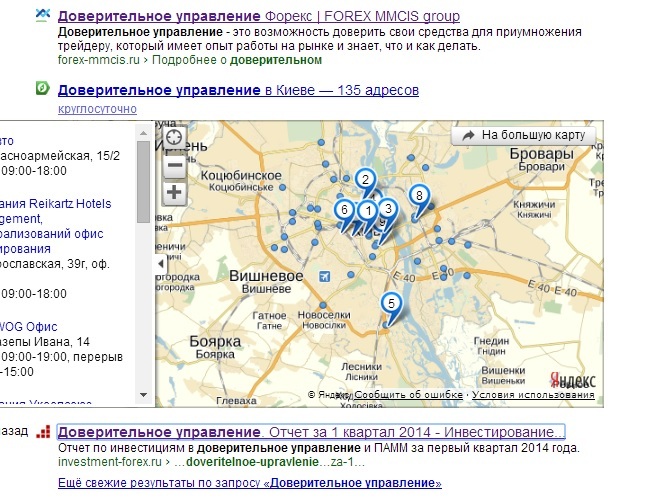Image resolution: width=662 pixels, height=502 pixels.
Task: Open investment-forex.ru green URL link
Action: pos(110,462)
